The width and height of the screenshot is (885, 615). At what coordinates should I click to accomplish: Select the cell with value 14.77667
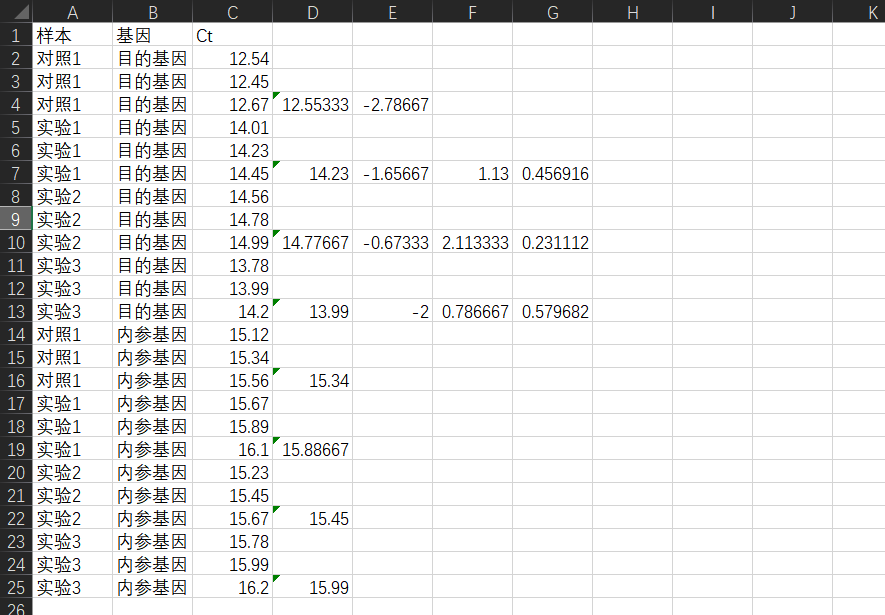(x=312, y=242)
